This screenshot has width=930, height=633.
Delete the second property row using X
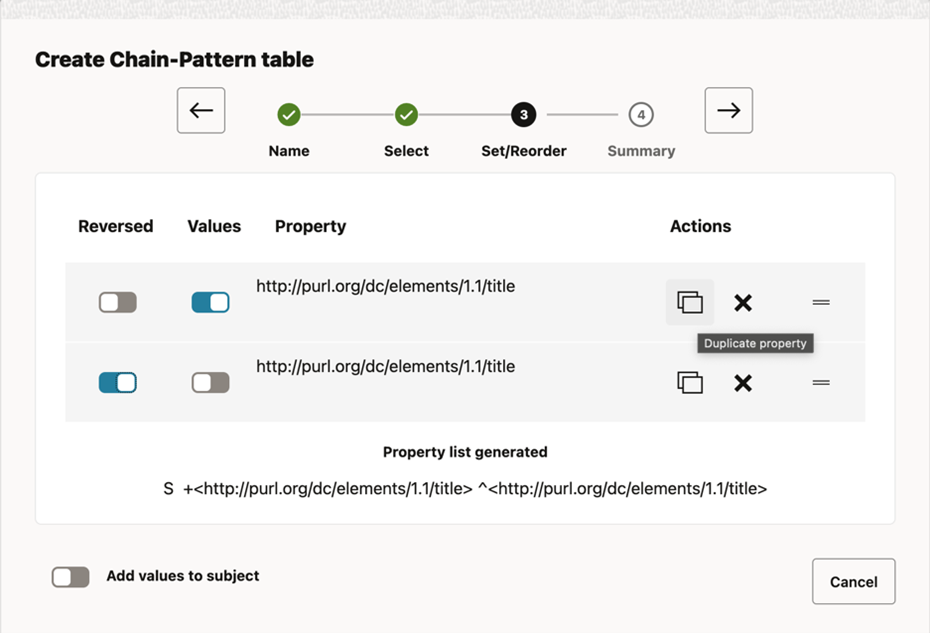point(743,382)
